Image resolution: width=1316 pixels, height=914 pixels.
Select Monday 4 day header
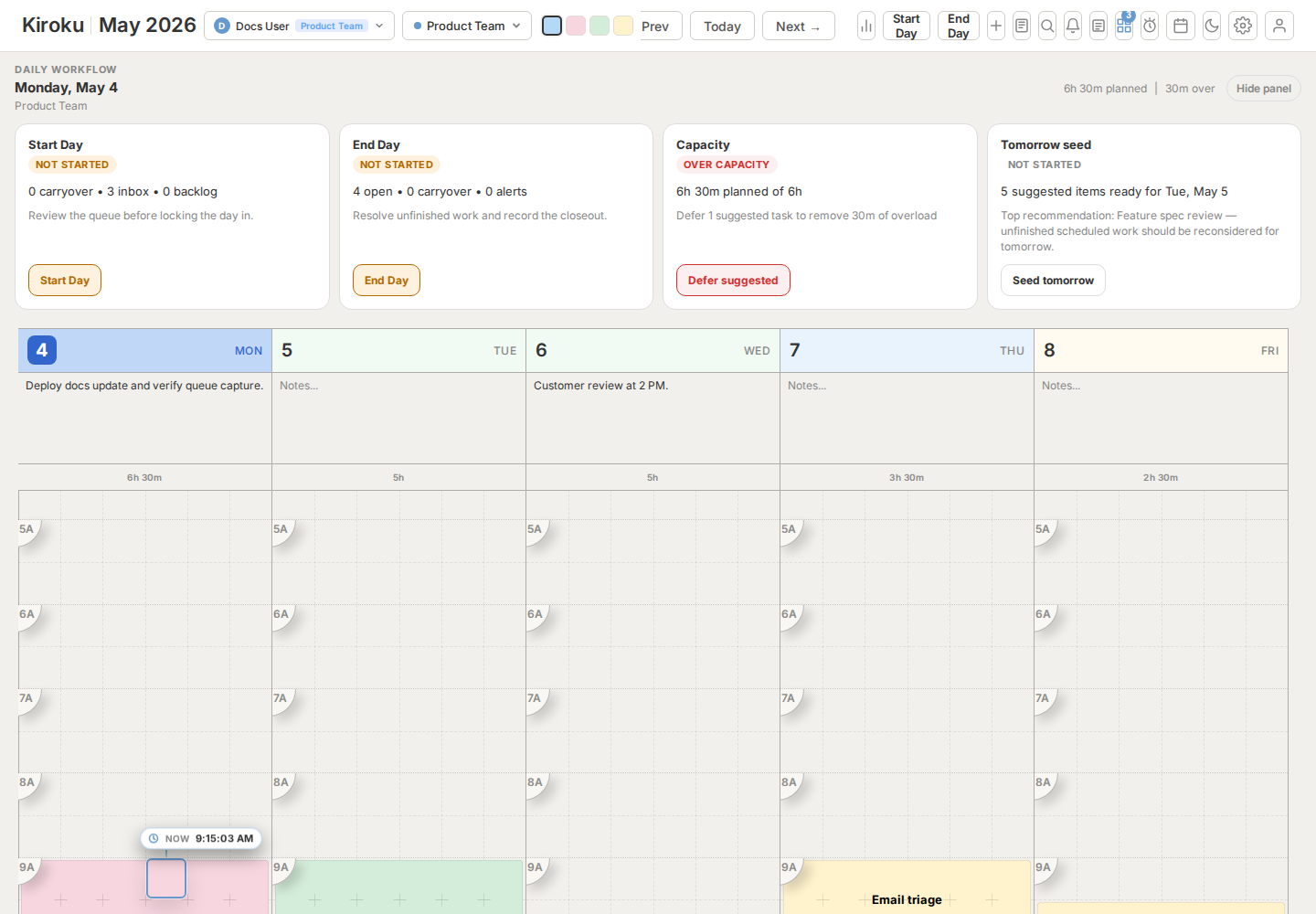[145, 350]
